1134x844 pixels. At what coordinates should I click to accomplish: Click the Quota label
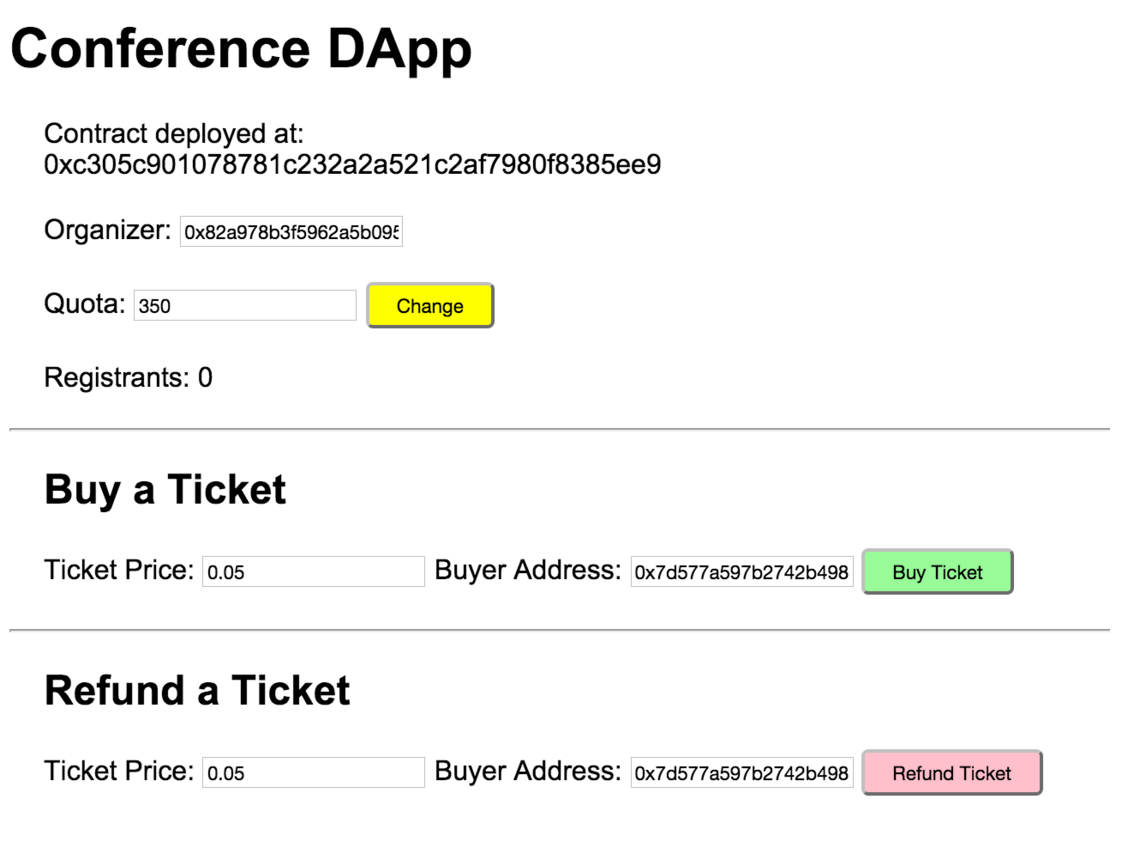coord(85,304)
